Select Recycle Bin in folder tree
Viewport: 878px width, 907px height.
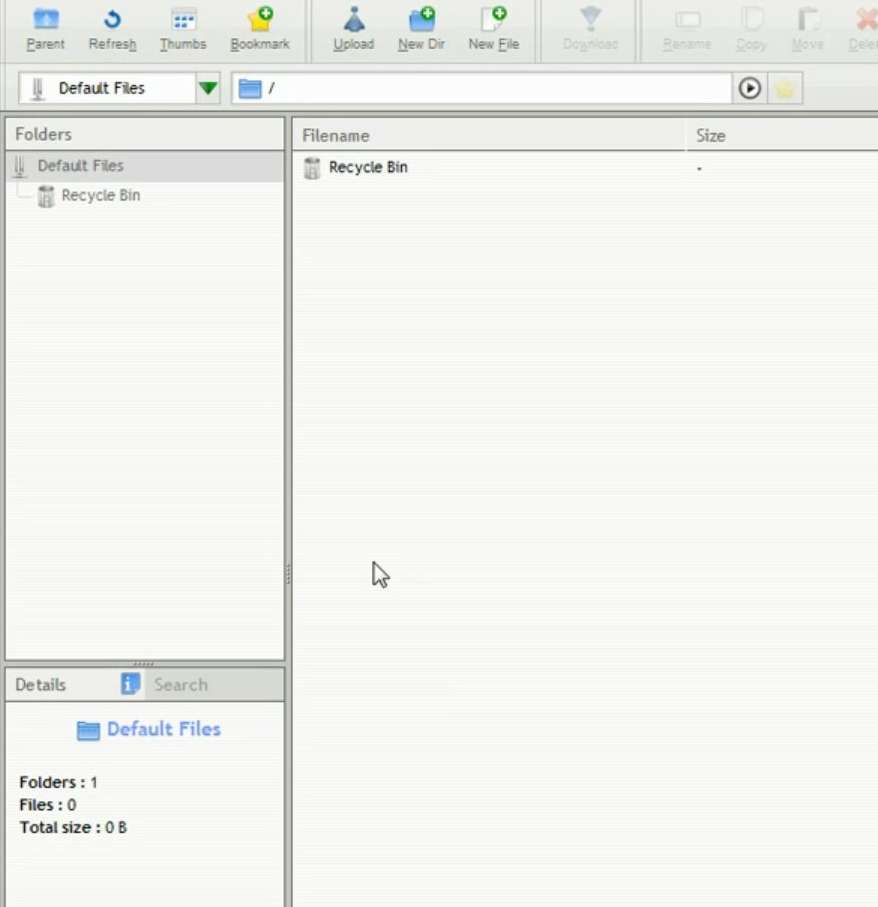[x=101, y=196]
